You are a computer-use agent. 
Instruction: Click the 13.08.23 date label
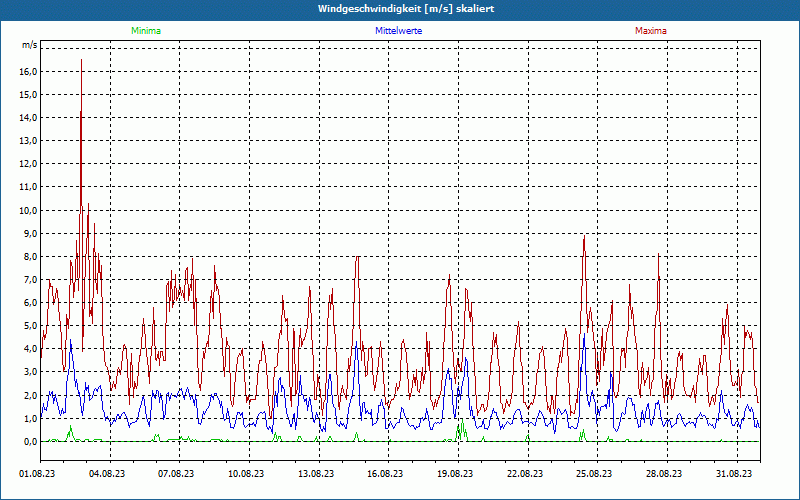click(316, 474)
